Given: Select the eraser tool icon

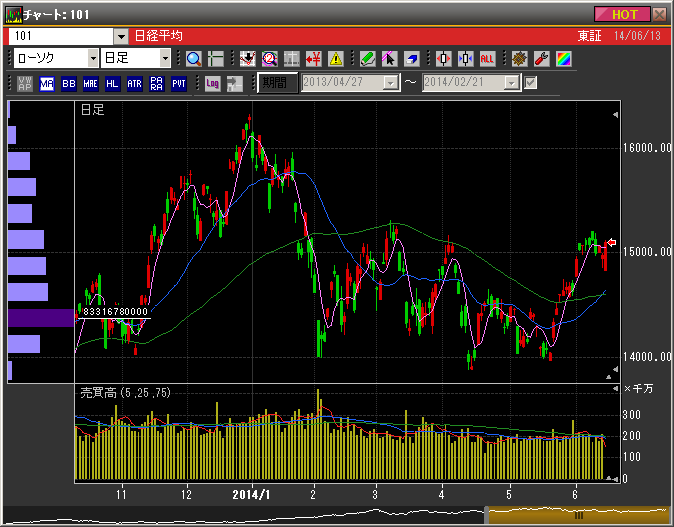Looking at the screenshot, I should 411,59.
